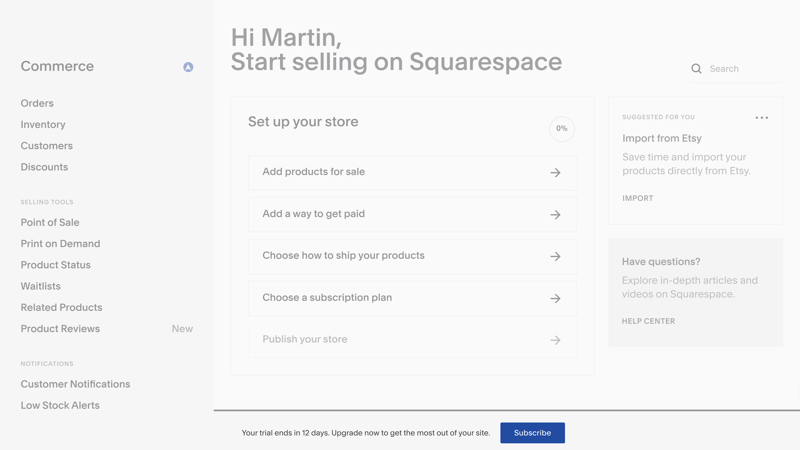The image size is (800, 450).
Task: Click the Subscribe button
Action: coord(532,433)
